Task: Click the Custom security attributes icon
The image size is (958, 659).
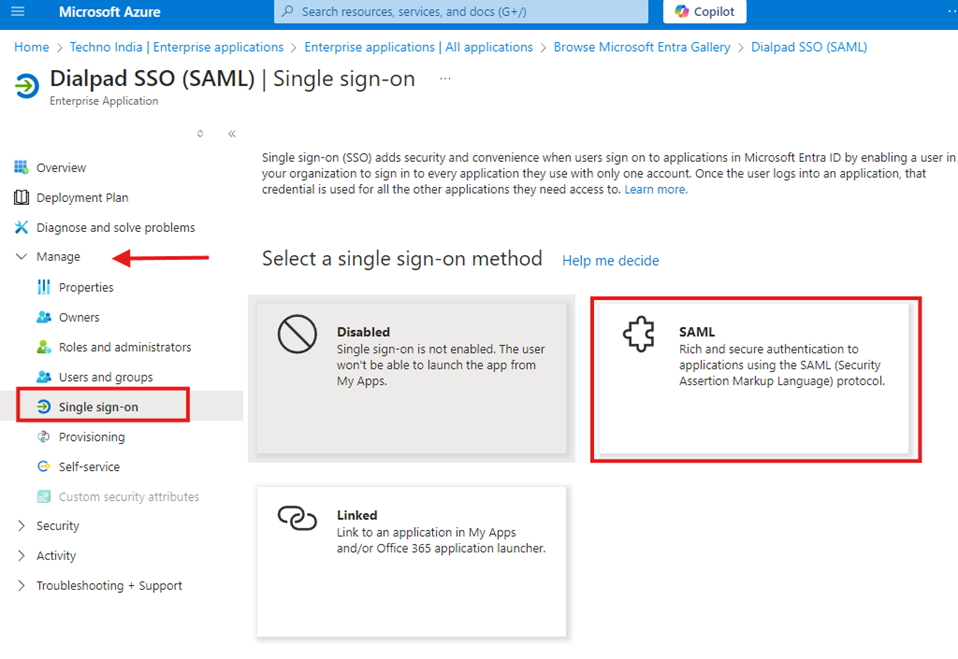Action: pyautogui.click(x=44, y=497)
